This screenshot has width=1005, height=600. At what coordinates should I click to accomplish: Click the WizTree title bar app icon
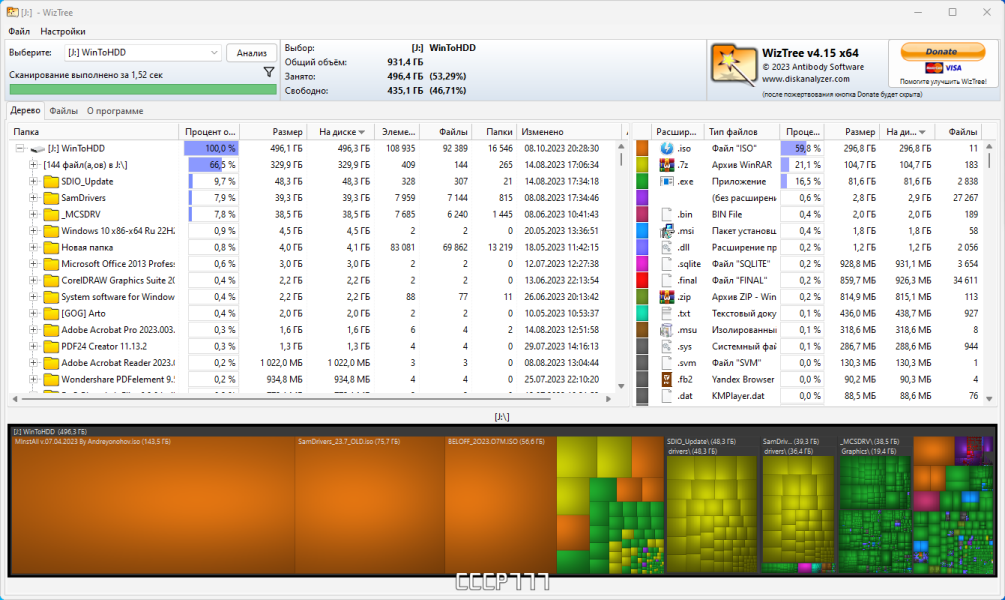pos(12,12)
